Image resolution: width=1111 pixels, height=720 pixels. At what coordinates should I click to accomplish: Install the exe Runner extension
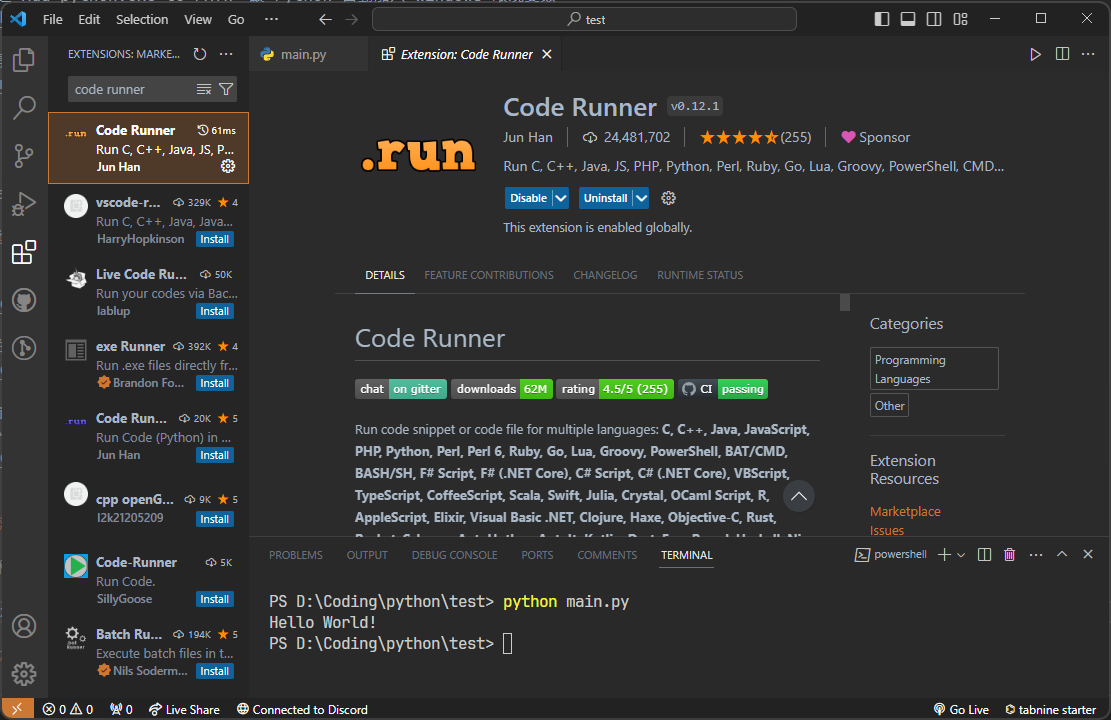tap(215, 383)
